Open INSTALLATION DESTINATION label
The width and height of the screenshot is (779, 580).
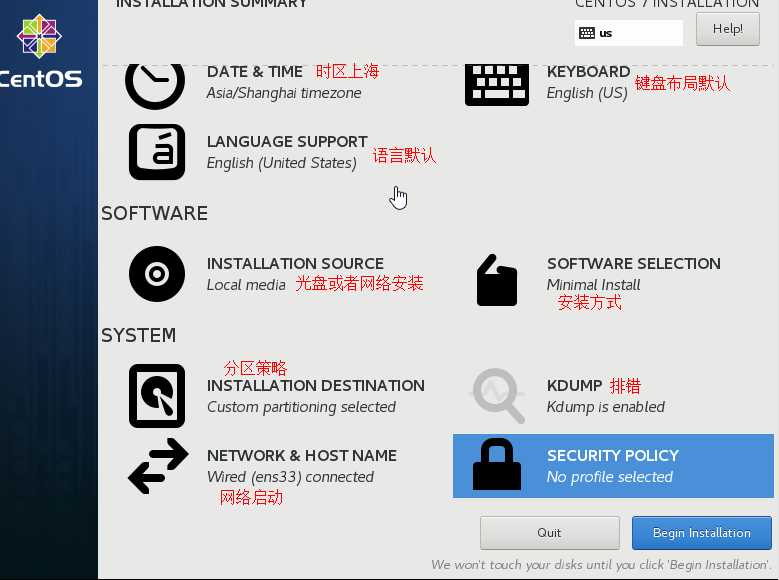pyautogui.click(x=316, y=386)
